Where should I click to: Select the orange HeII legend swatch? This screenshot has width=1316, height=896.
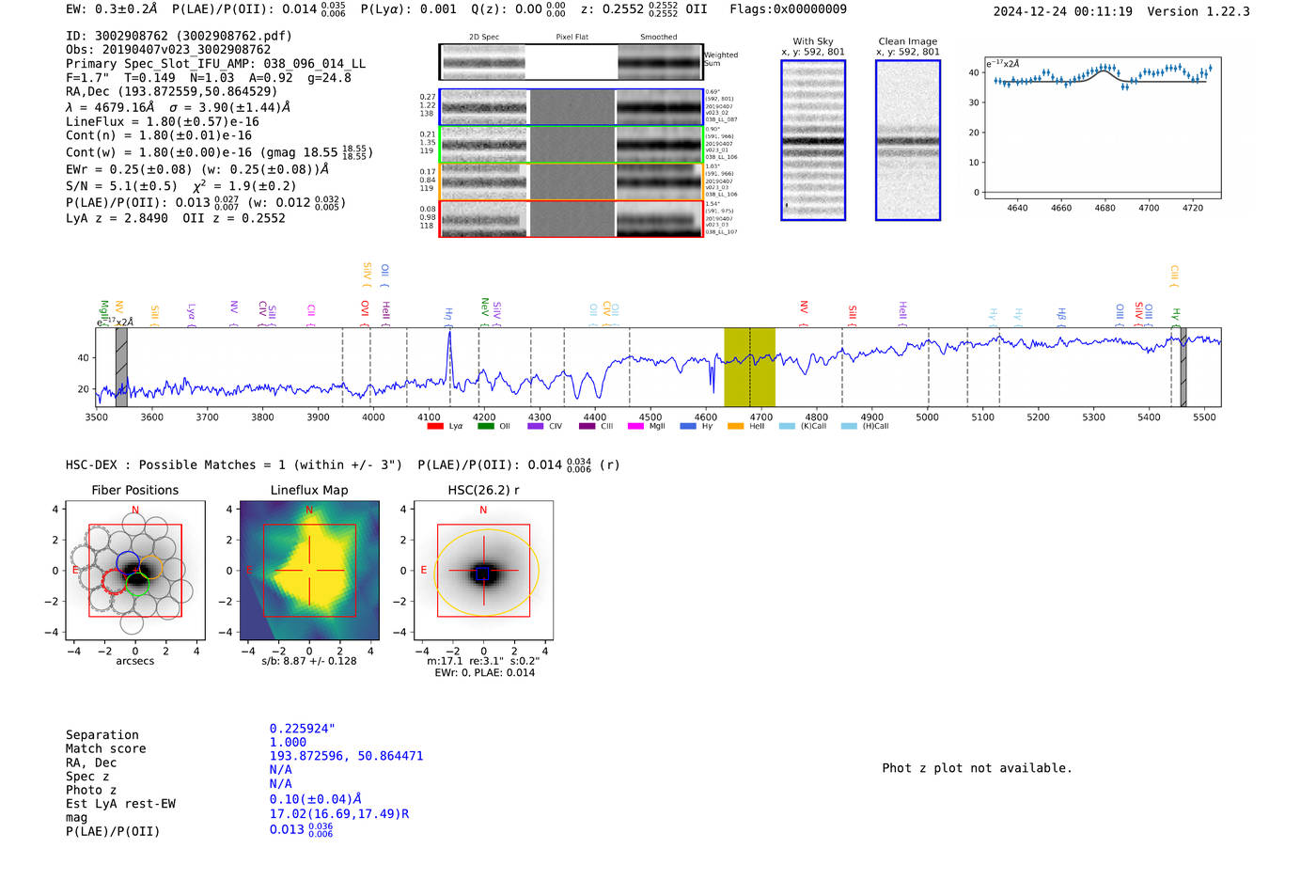[735, 426]
